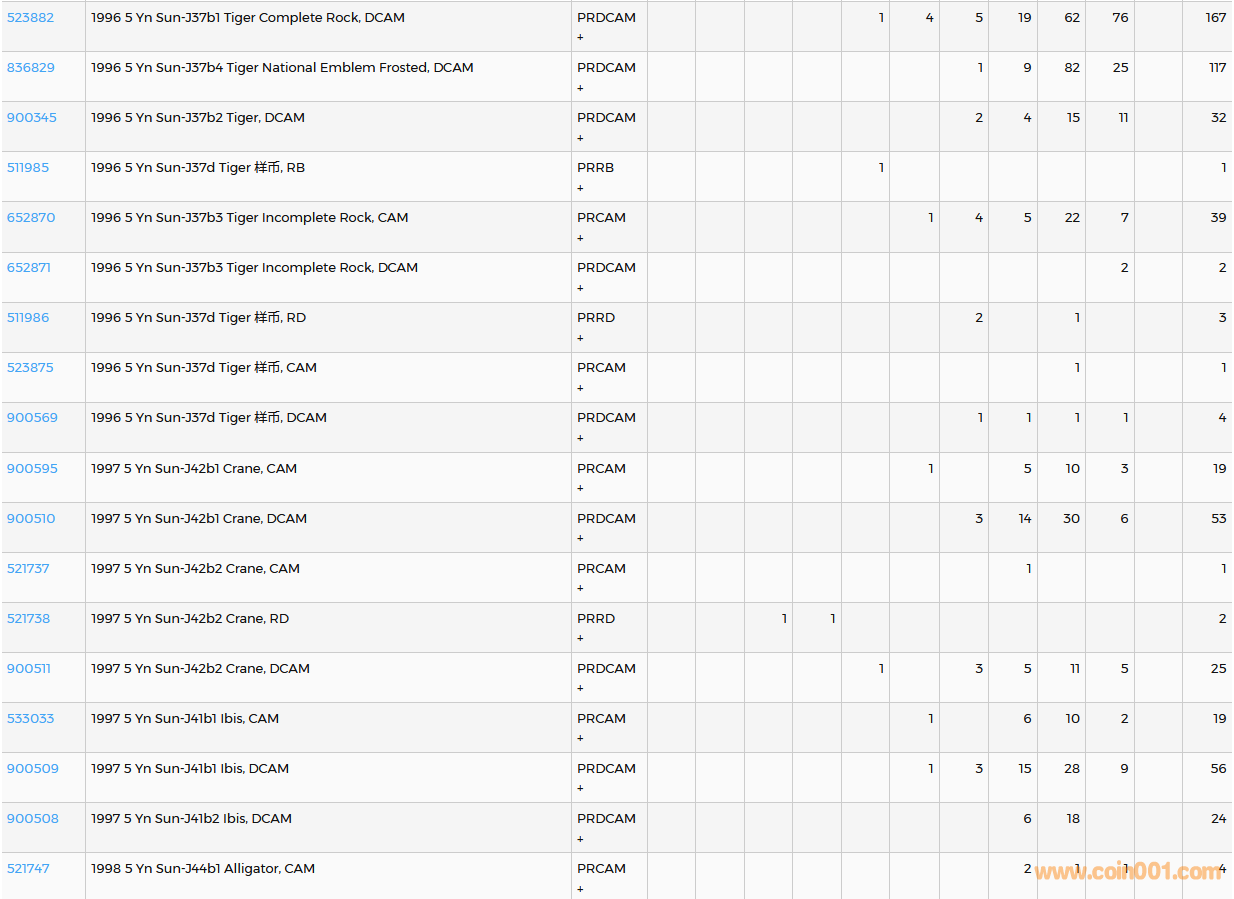Viewport: 1234px width, 899px height.
Task: Select the 900595 Crane CAM link
Action: (x=31, y=469)
